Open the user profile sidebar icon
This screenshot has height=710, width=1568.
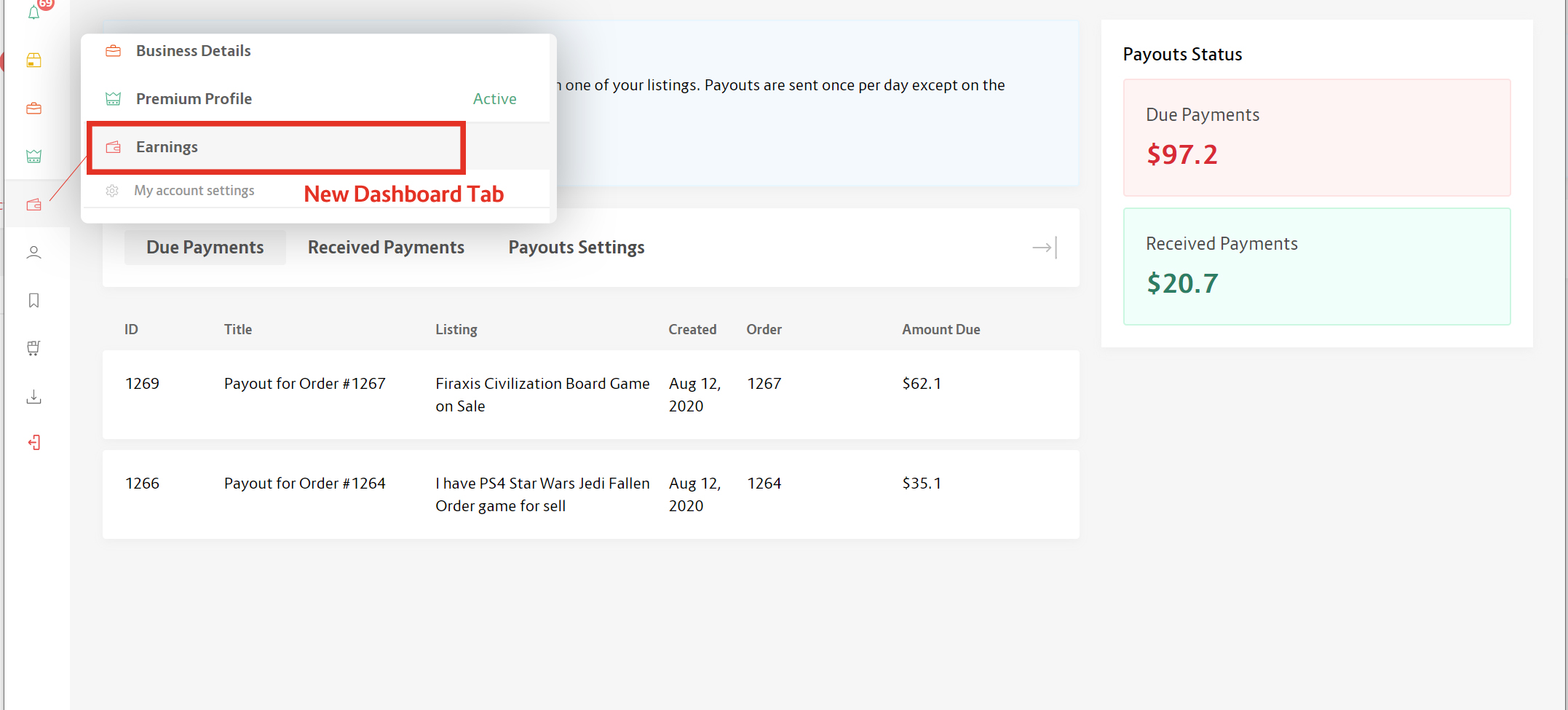click(33, 253)
